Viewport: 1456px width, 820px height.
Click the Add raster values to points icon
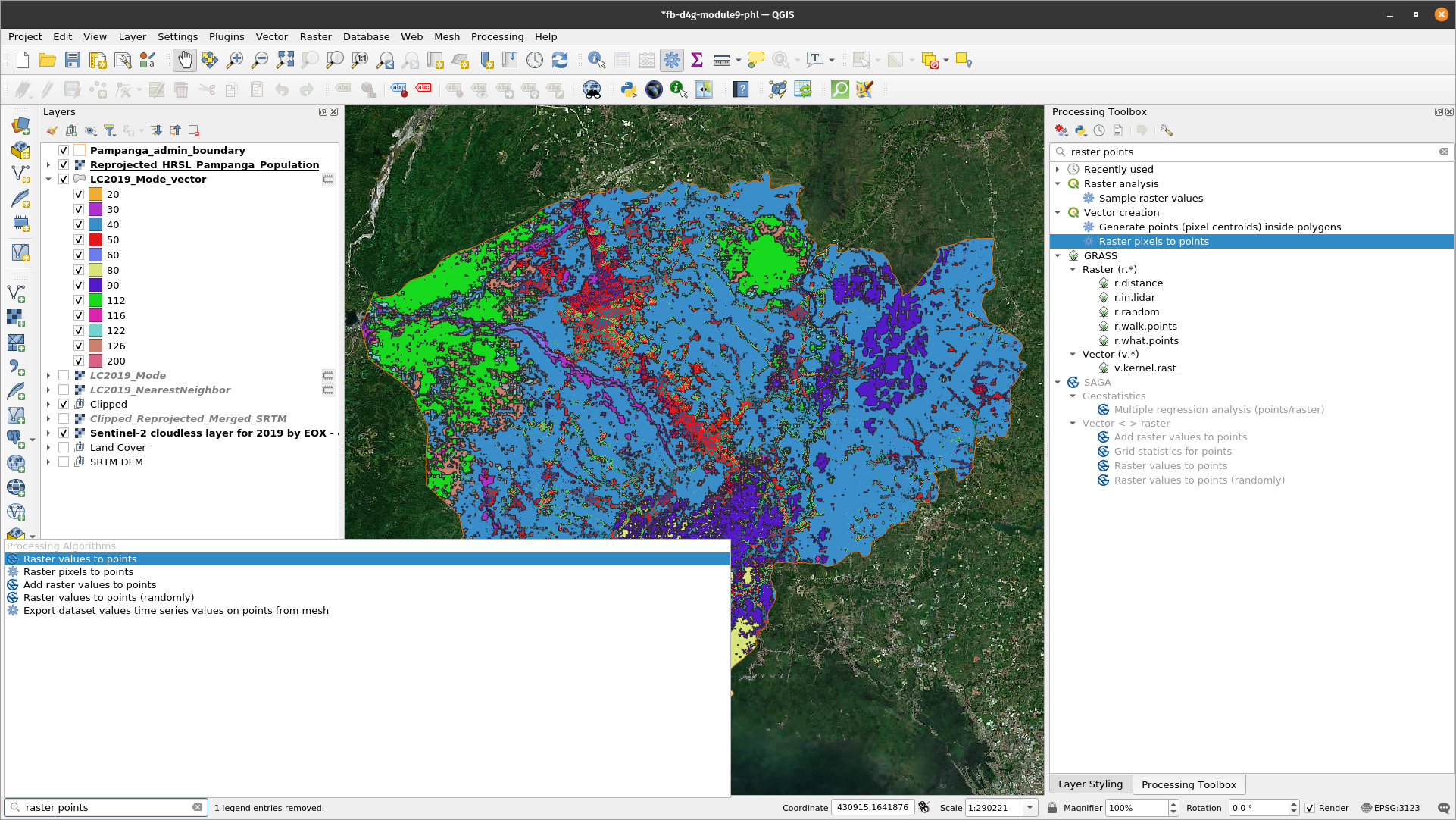coord(14,584)
